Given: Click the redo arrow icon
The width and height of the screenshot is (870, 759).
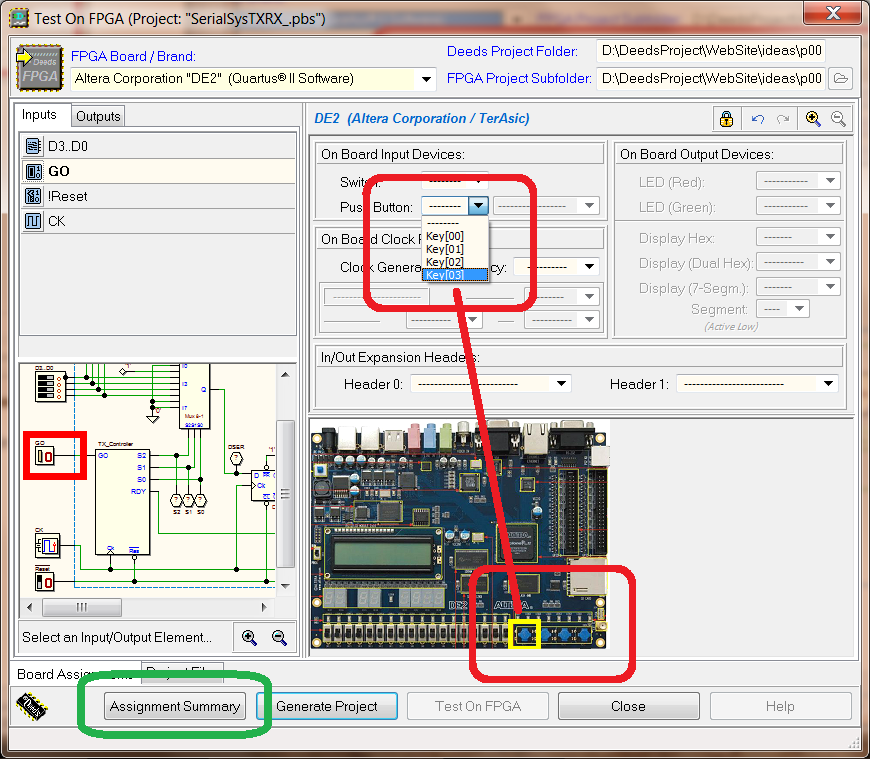Looking at the screenshot, I should (783, 119).
